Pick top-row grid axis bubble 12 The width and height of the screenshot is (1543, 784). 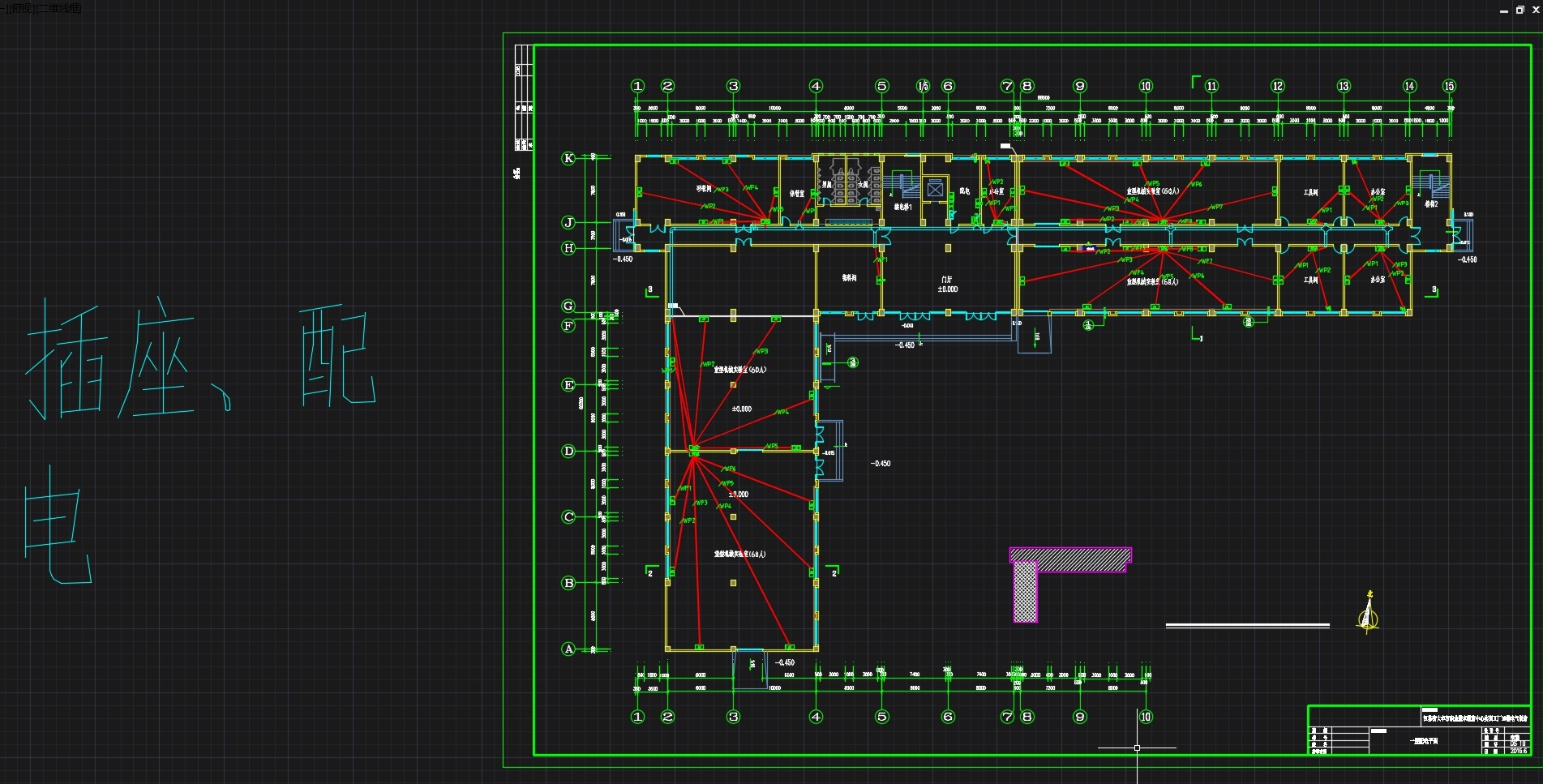point(1278,86)
